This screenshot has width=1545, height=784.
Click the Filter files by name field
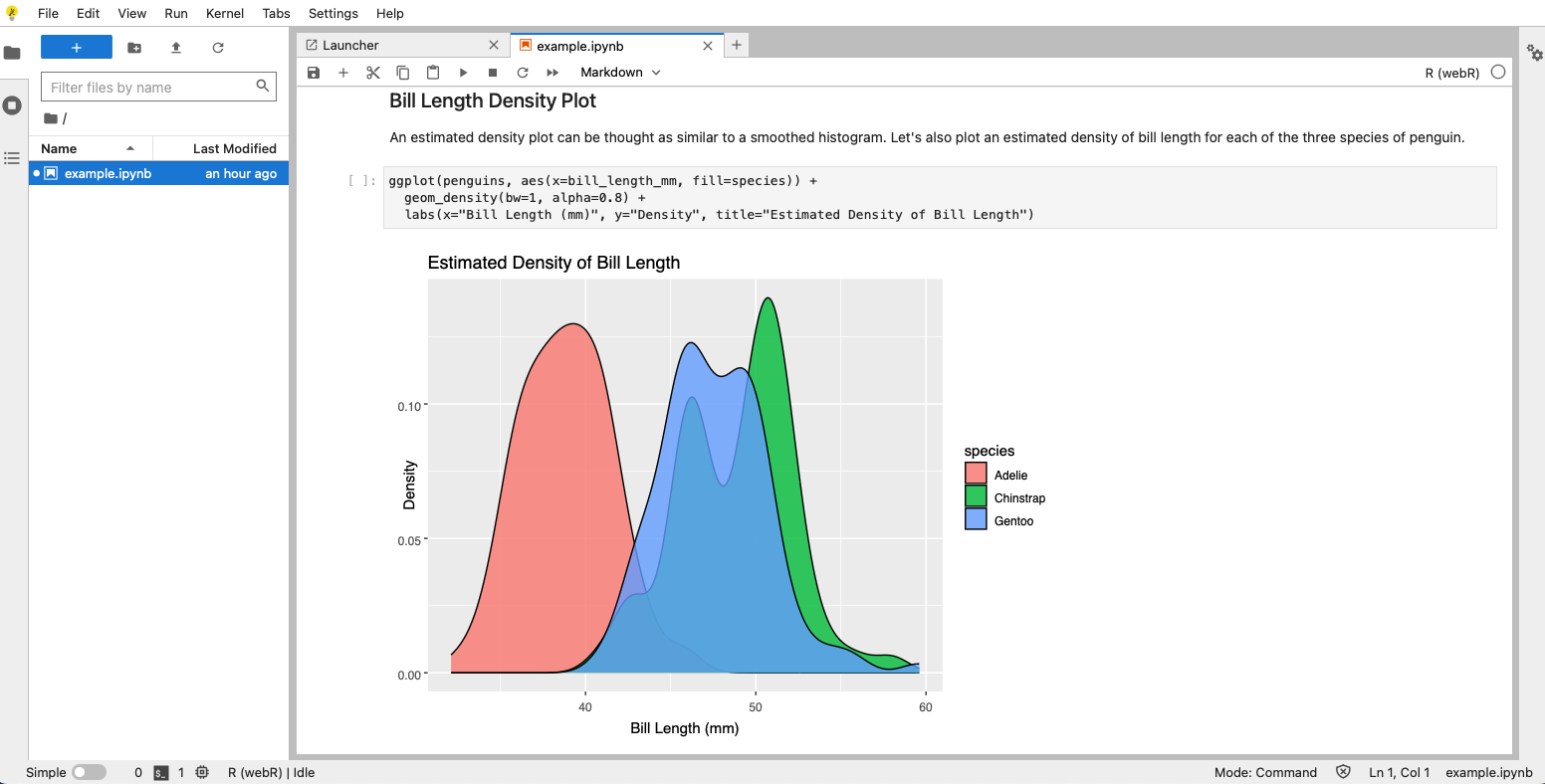pos(149,88)
